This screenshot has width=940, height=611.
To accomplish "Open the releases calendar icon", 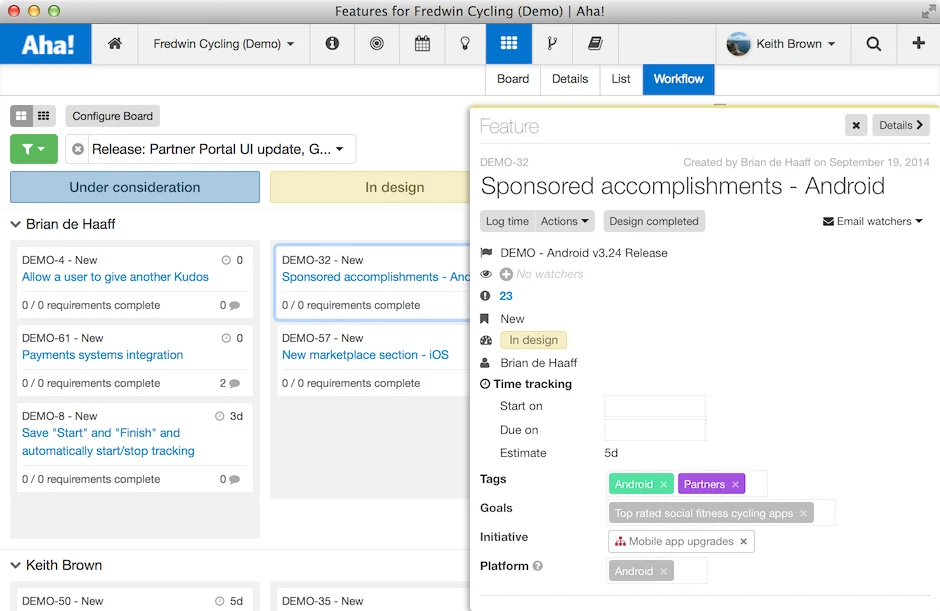I will pos(422,43).
